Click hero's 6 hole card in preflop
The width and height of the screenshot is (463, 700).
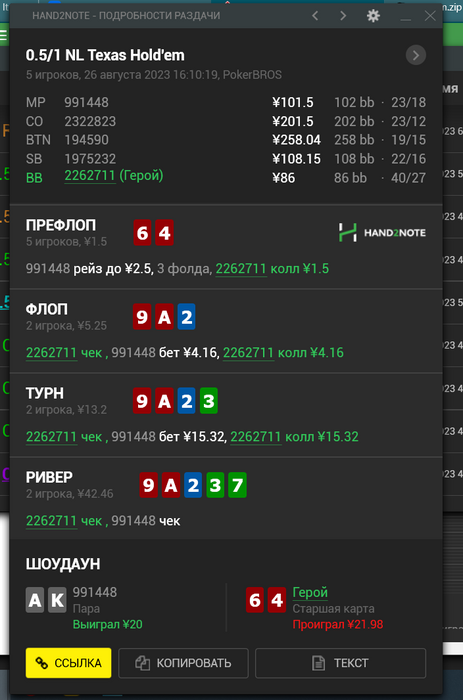coord(142,233)
